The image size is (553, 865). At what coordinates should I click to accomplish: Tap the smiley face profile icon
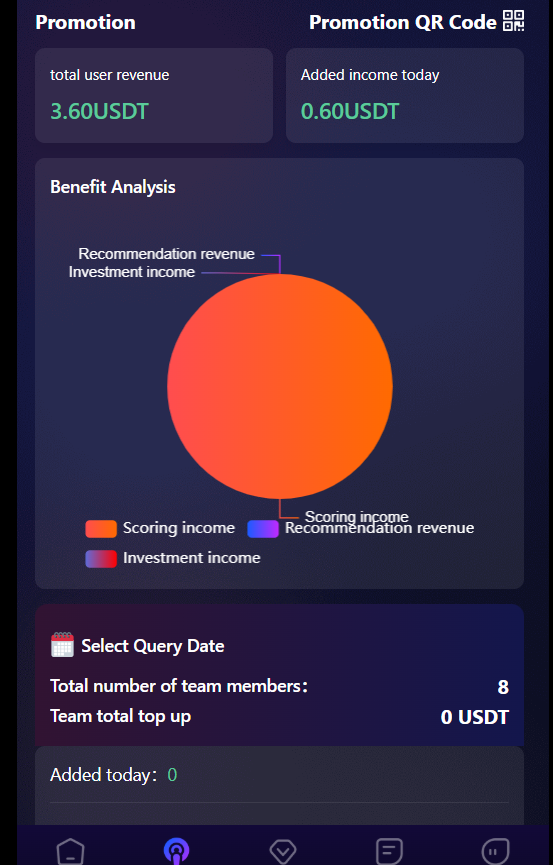tap(495, 851)
